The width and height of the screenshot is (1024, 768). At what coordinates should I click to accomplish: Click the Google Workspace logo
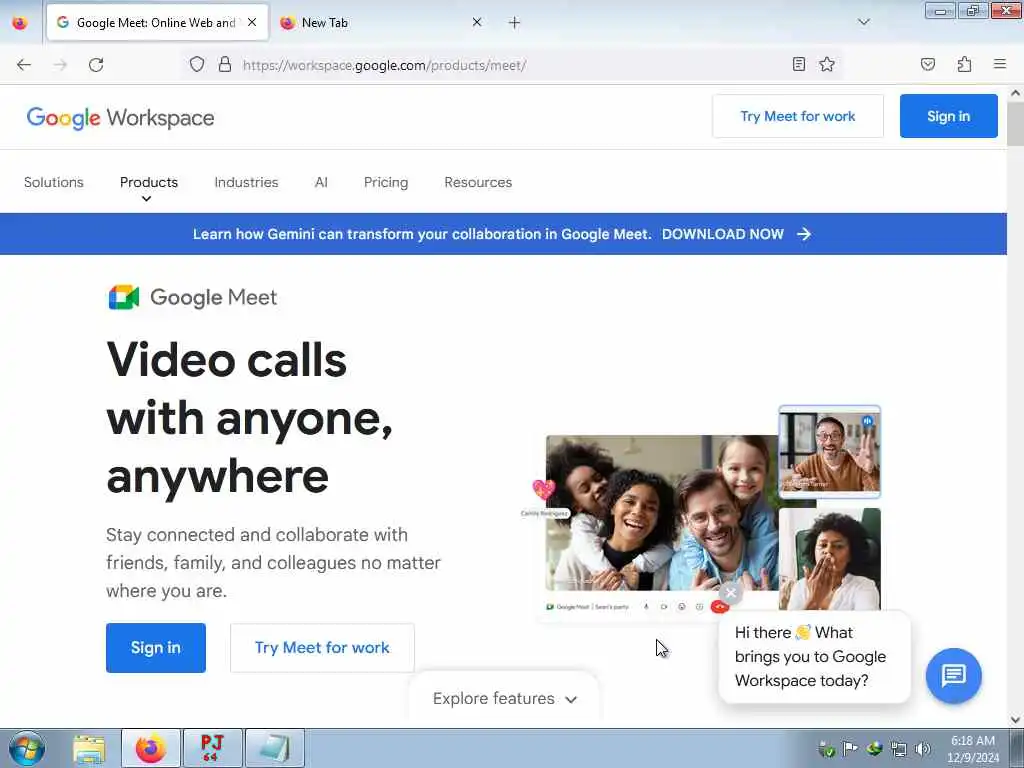tap(120, 118)
